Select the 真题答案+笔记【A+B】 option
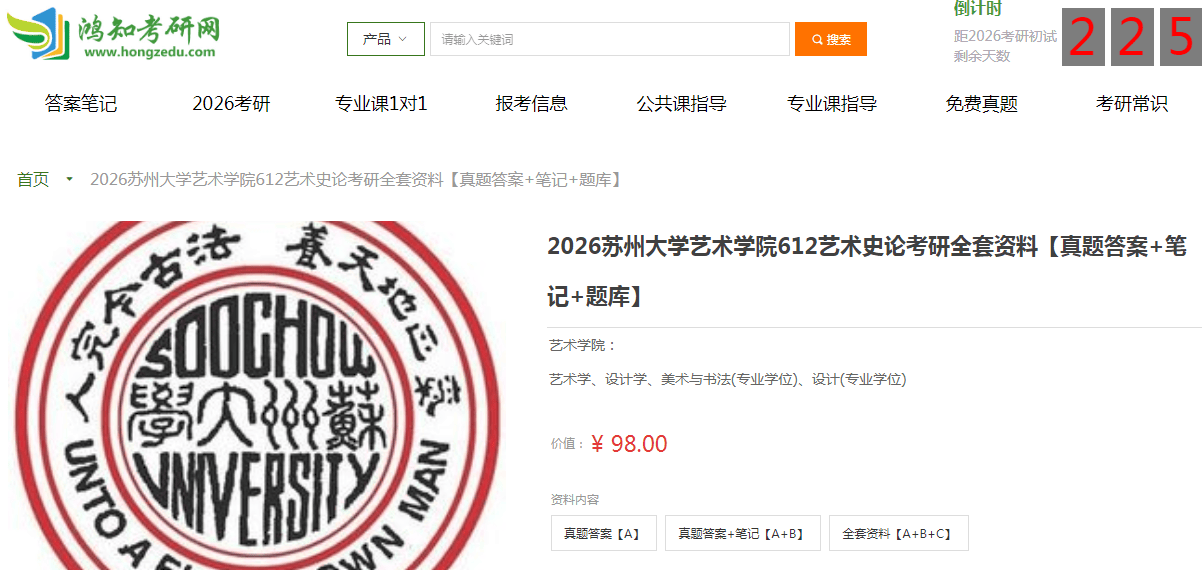Screen dimensions: 1202x570 (742, 533)
